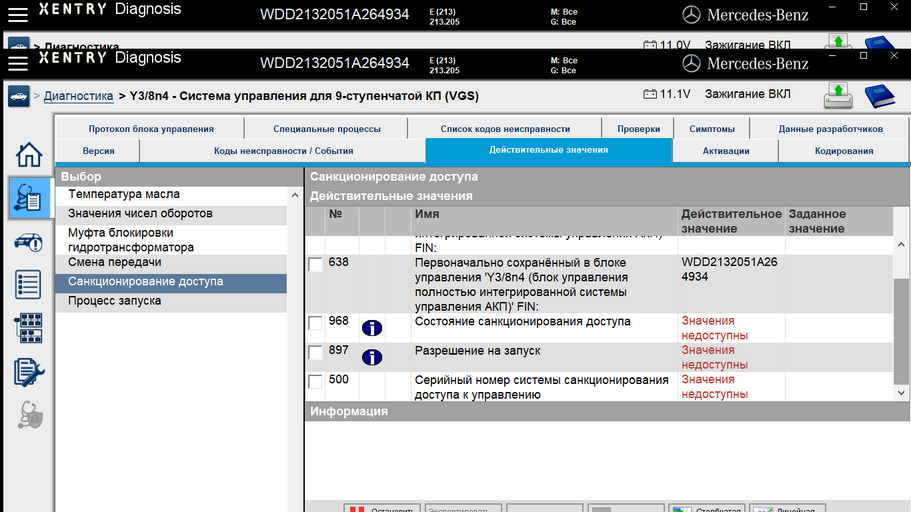Open the control unit grid sidebar icon
911x512 pixels.
(x=28, y=328)
